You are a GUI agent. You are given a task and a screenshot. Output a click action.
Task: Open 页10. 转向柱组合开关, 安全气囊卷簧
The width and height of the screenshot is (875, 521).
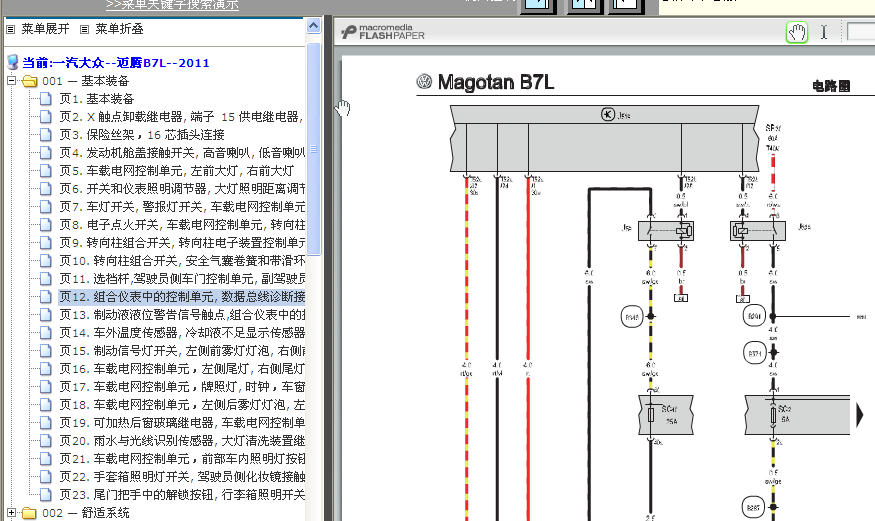click(x=182, y=260)
